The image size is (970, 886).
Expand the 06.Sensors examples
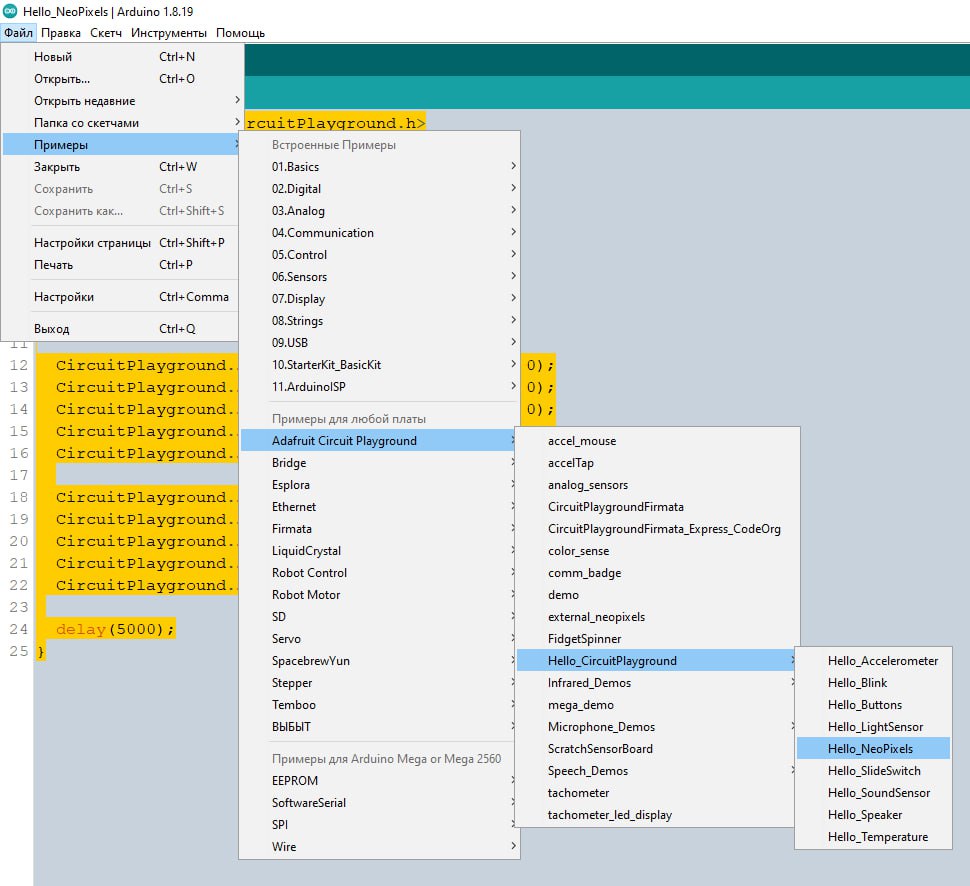click(379, 277)
